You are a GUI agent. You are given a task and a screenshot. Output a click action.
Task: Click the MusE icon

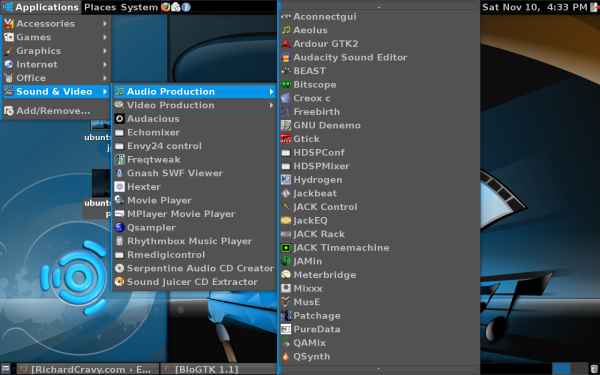click(x=286, y=302)
